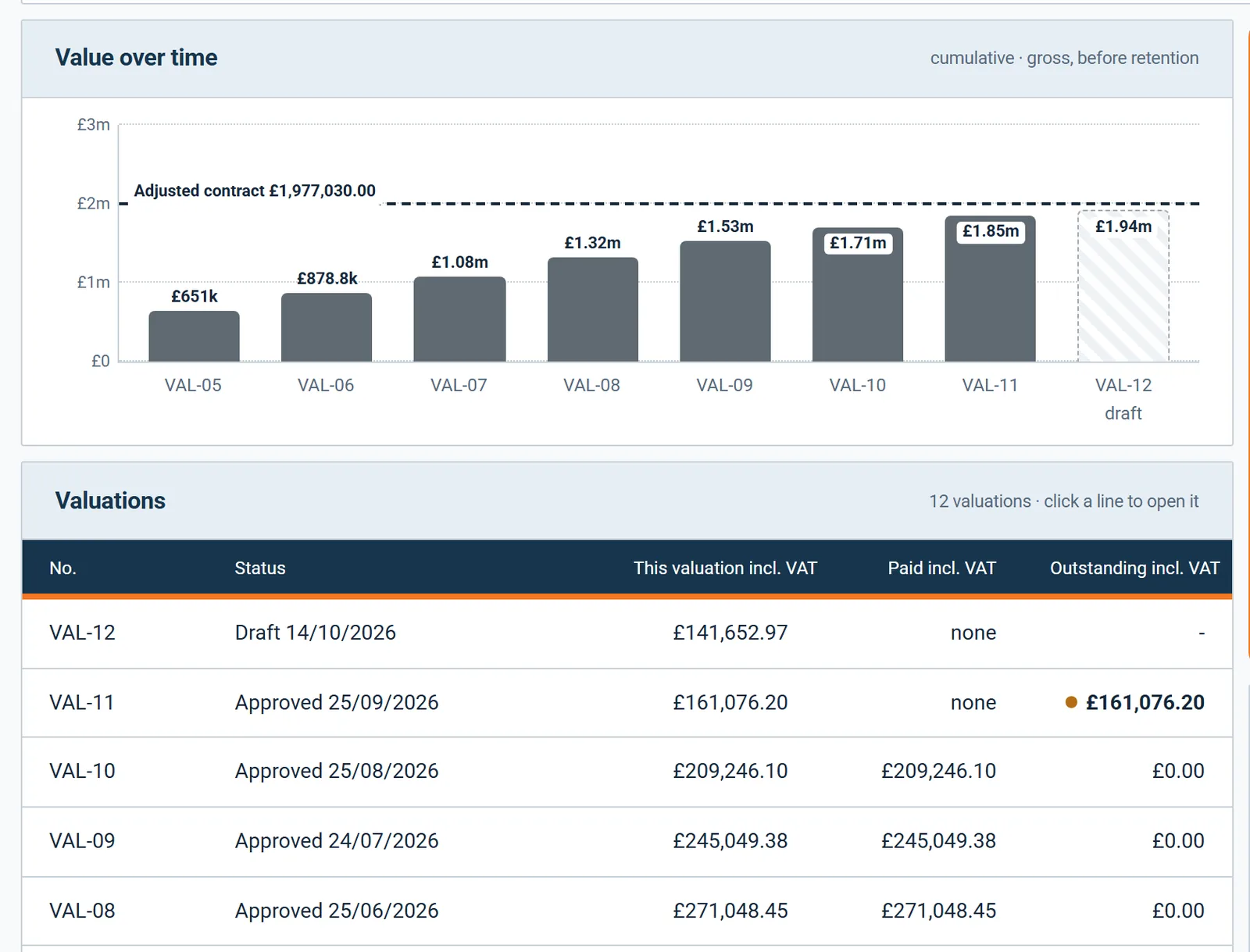
Task: Click the 'Status' column header
Action: click(260, 569)
